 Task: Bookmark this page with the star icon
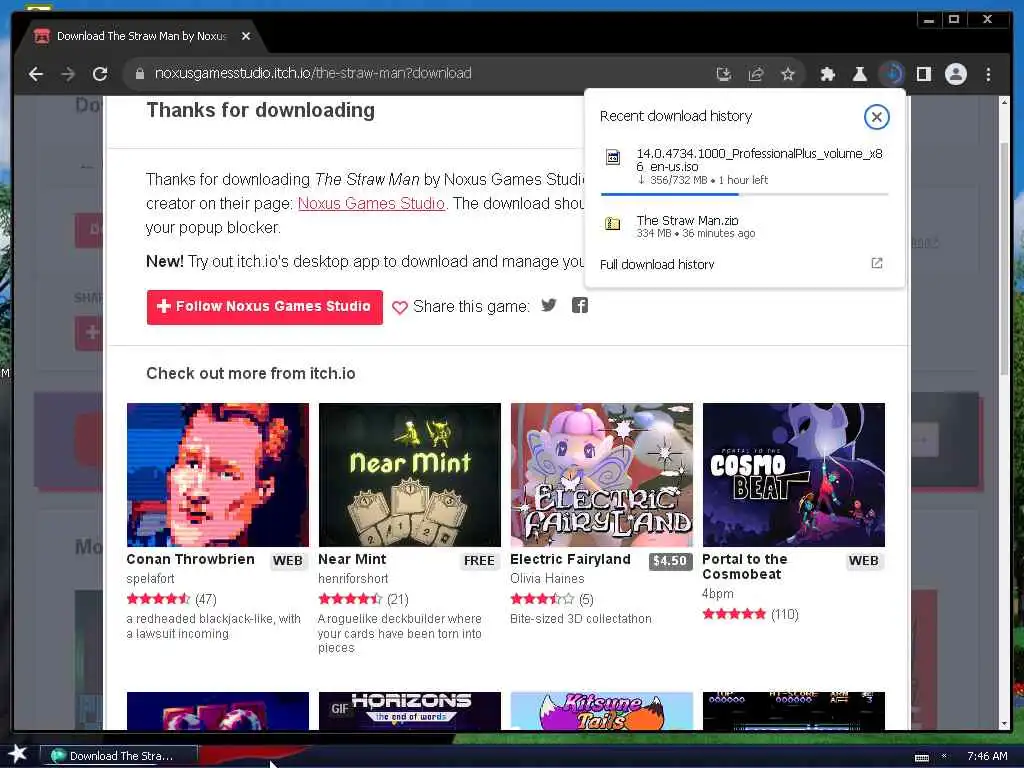[788, 74]
